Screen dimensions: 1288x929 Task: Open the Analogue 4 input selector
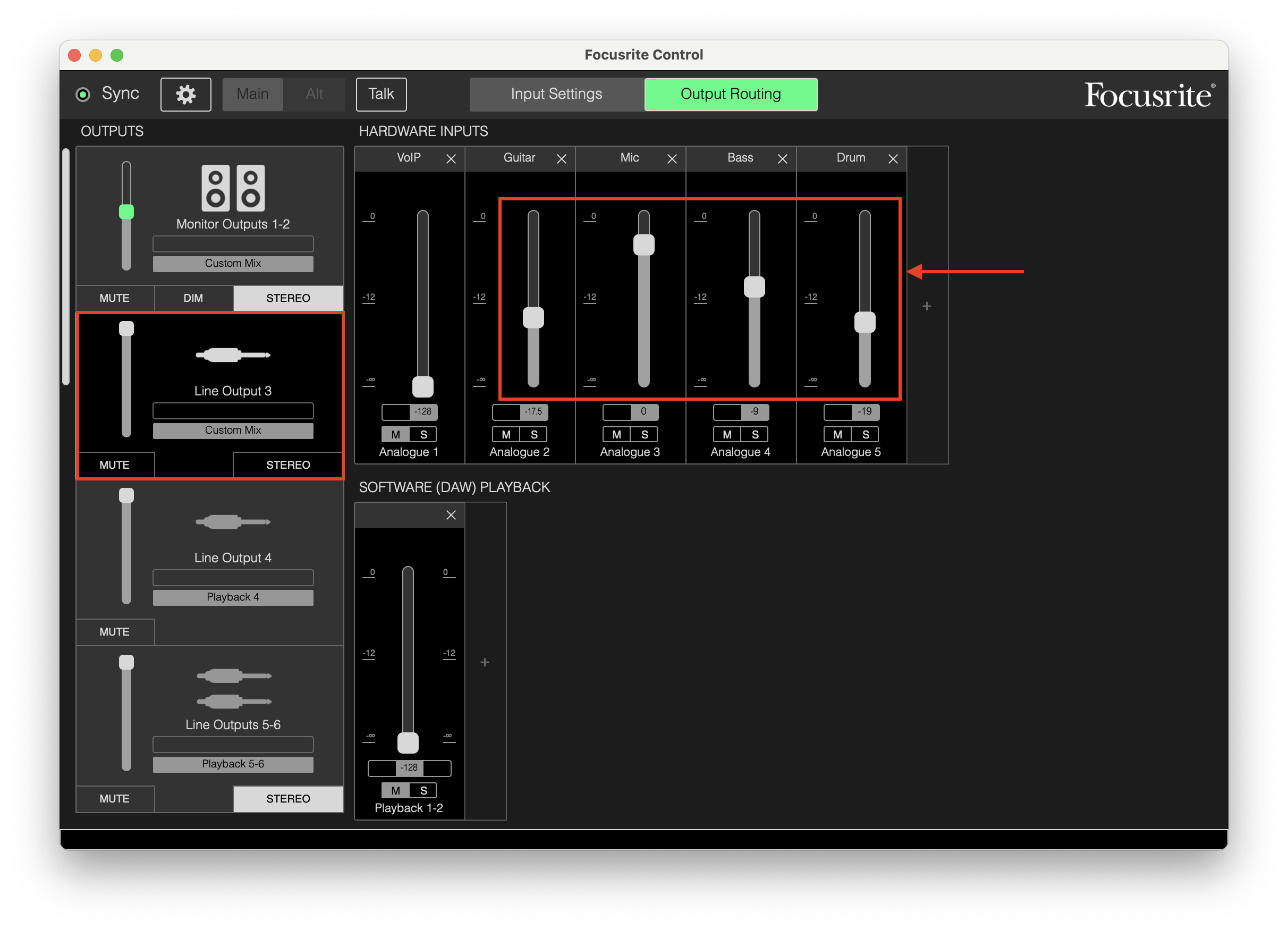[x=741, y=453]
